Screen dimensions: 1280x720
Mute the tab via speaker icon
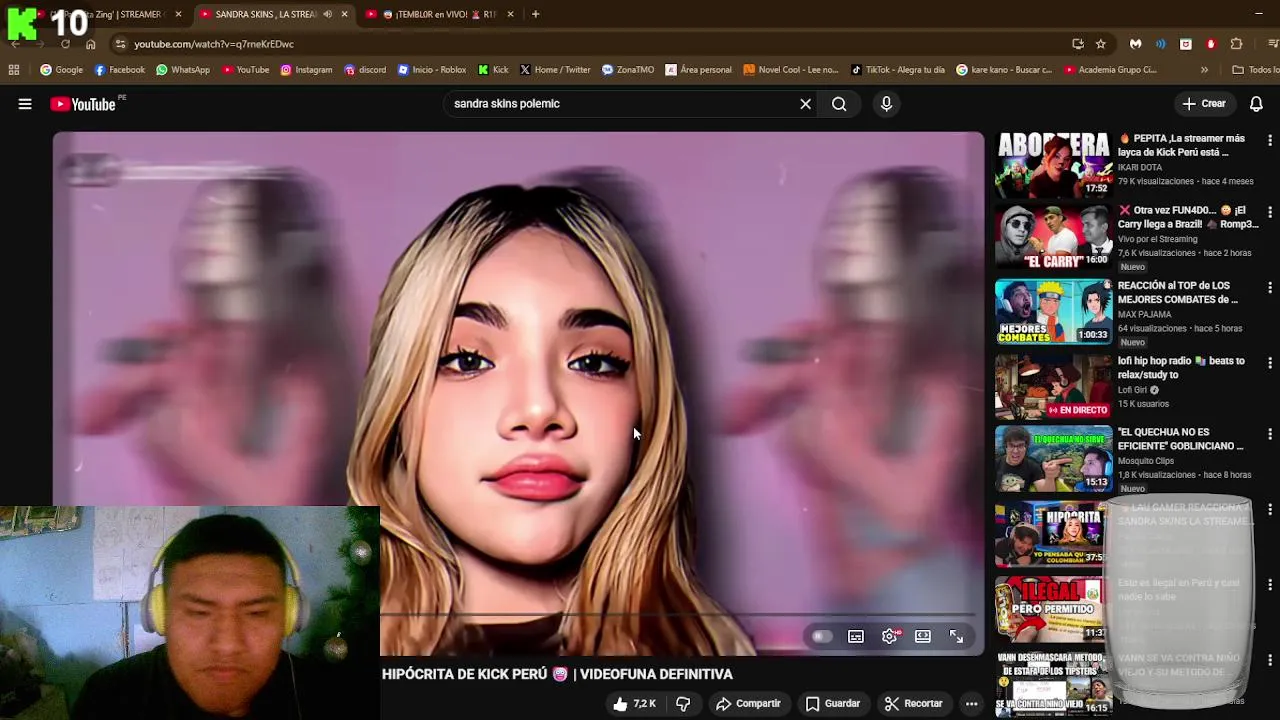pyautogui.click(x=327, y=14)
